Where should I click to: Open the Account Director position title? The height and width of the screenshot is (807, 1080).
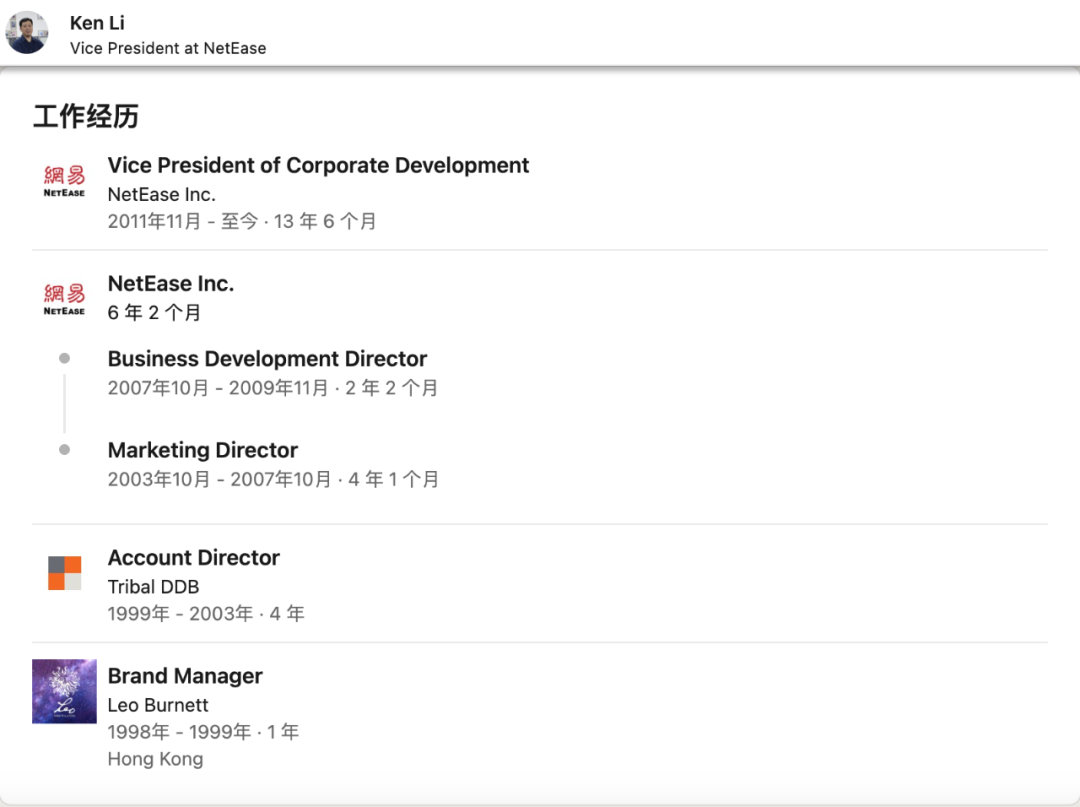194,558
